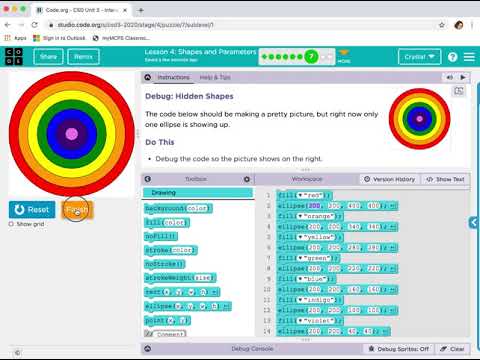Open the "orange" fill color dropdown
Screen dimensions: 480x360
[300, 216]
